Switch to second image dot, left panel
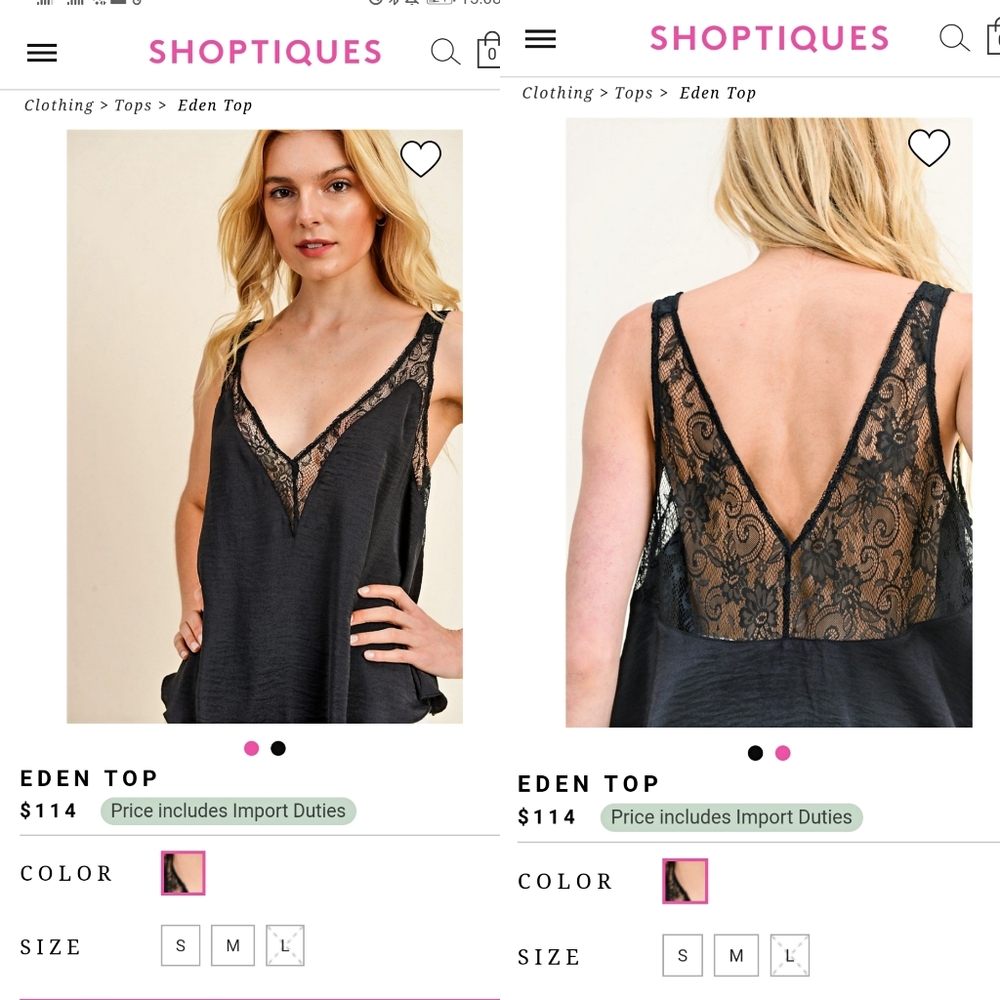The image size is (1000, 1000). (x=278, y=748)
